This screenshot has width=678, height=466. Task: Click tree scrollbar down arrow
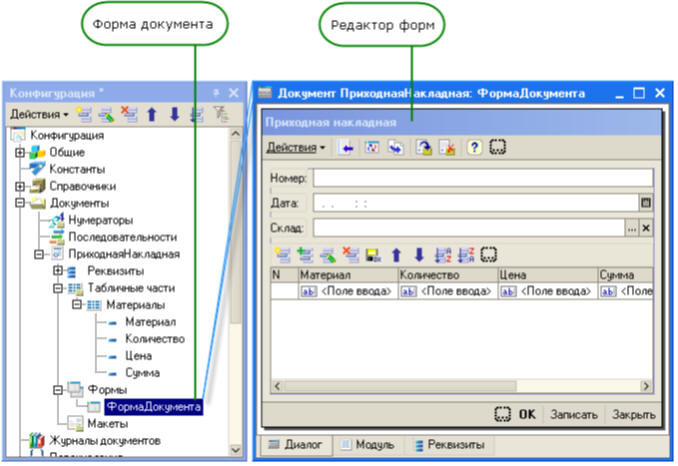[236, 450]
